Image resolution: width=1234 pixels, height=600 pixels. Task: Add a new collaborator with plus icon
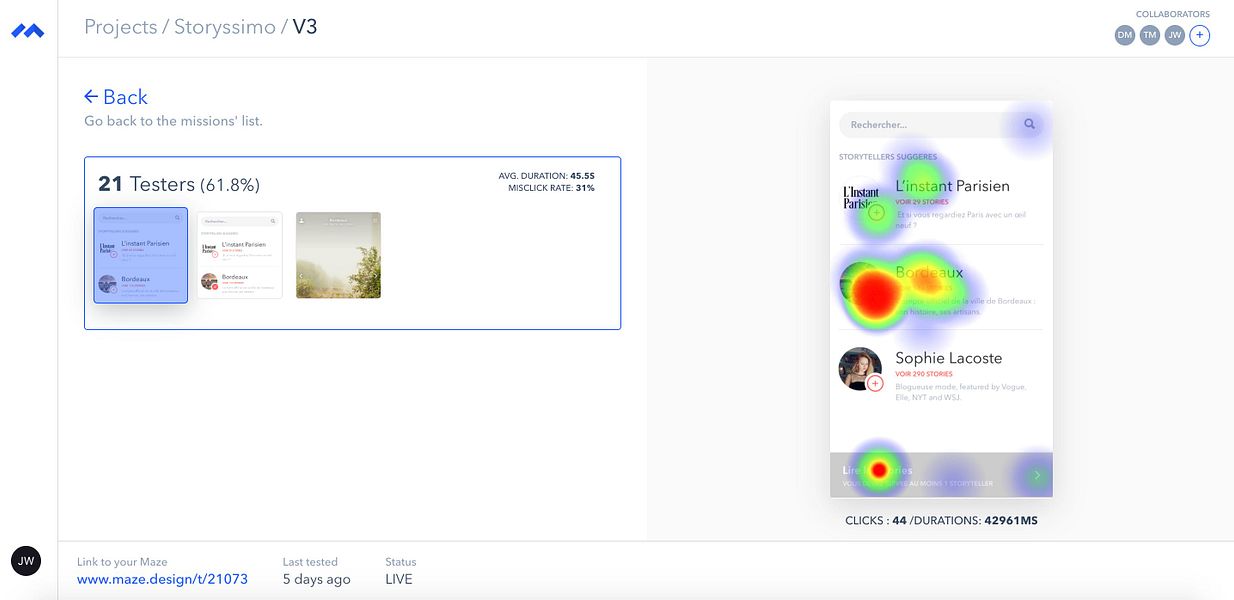coord(1200,35)
